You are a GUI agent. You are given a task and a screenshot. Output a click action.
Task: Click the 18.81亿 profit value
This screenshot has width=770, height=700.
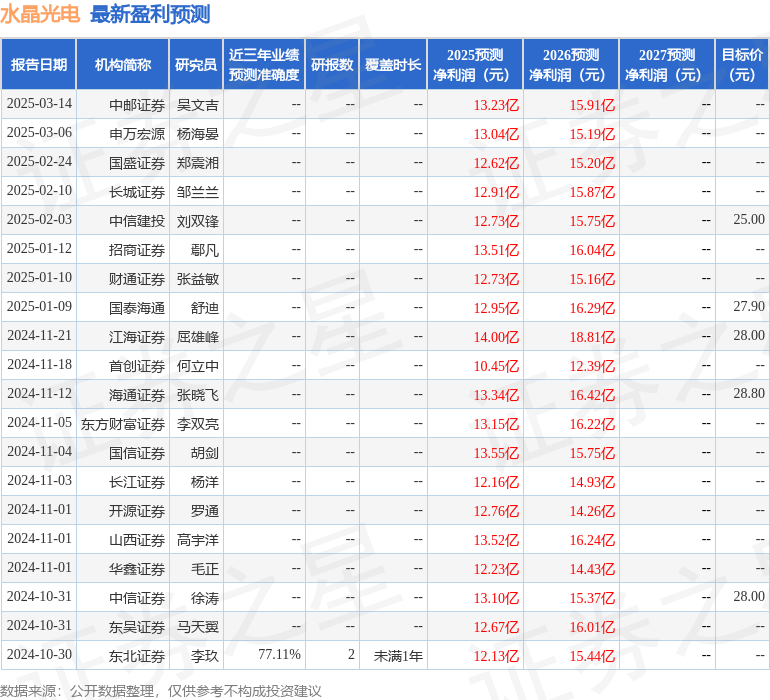coord(592,337)
